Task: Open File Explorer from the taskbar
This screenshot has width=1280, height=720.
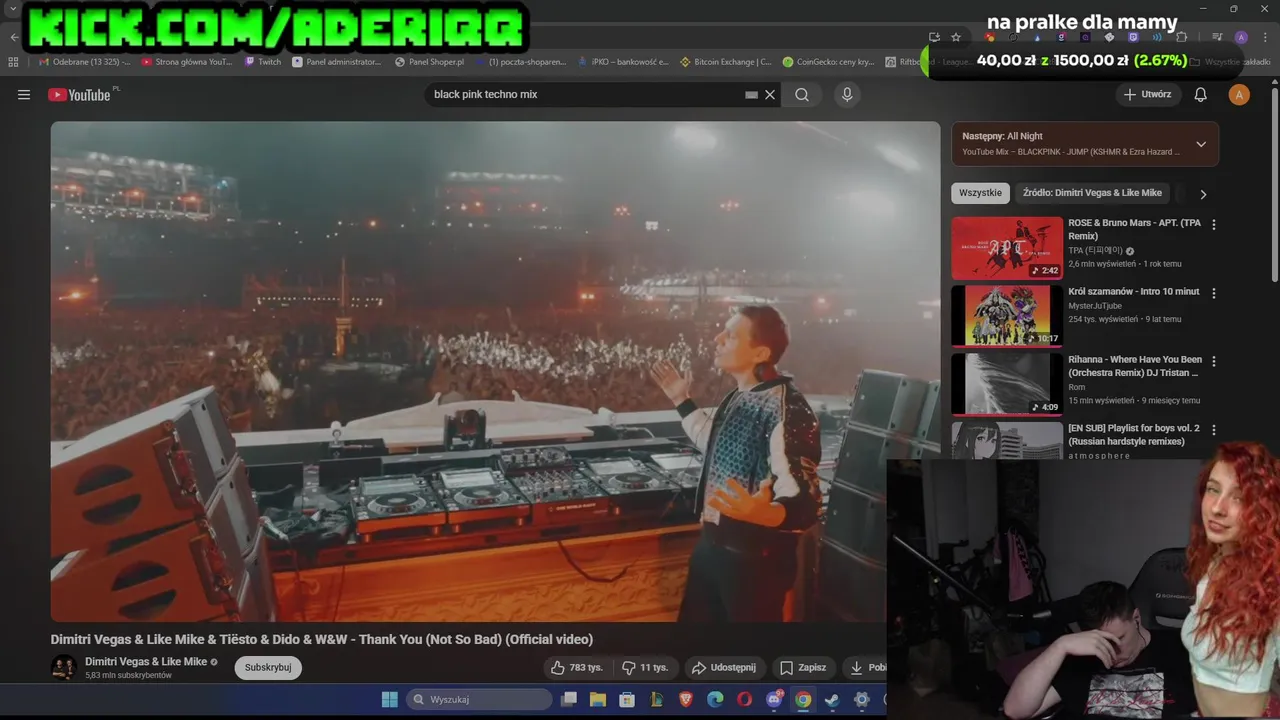Action: pyautogui.click(x=598, y=699)
